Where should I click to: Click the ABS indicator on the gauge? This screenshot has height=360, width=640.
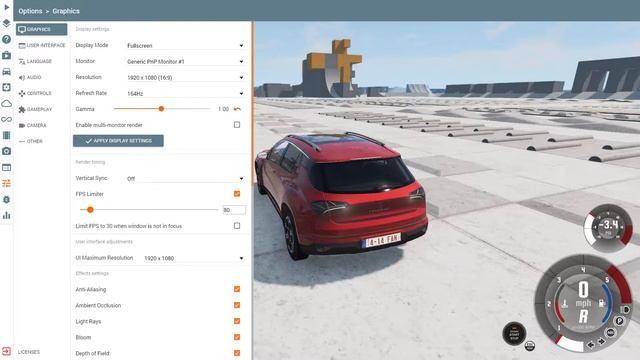pos(610,333)
